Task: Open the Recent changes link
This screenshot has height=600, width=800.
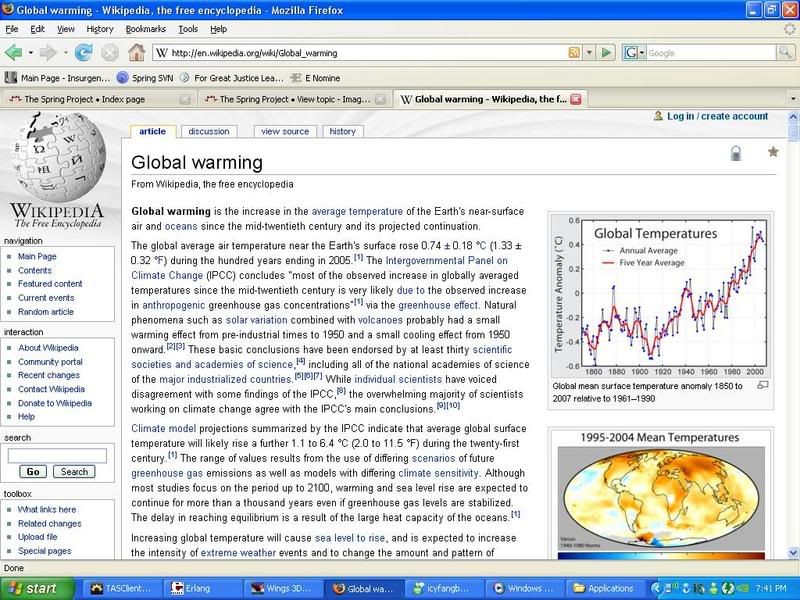Action: pyautogui.click(x=49, y=375)
